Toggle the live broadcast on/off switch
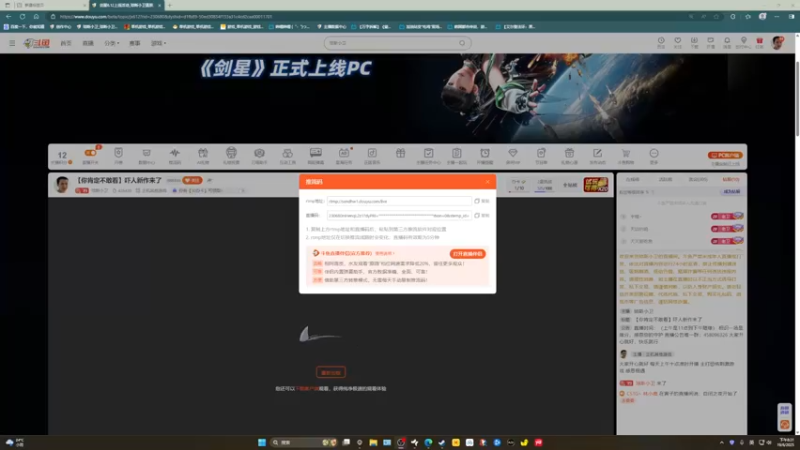The image size is (800, 450). 90,153
